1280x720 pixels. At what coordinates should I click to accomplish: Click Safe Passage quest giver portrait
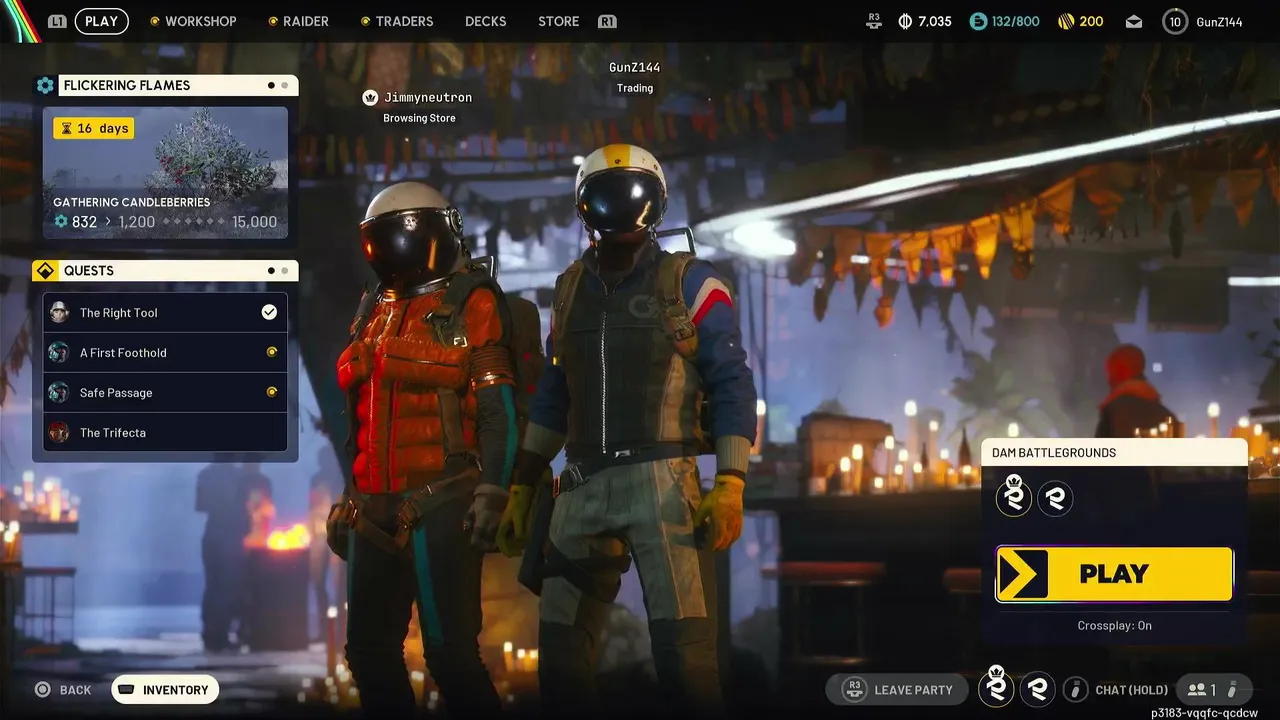point(59,392)
